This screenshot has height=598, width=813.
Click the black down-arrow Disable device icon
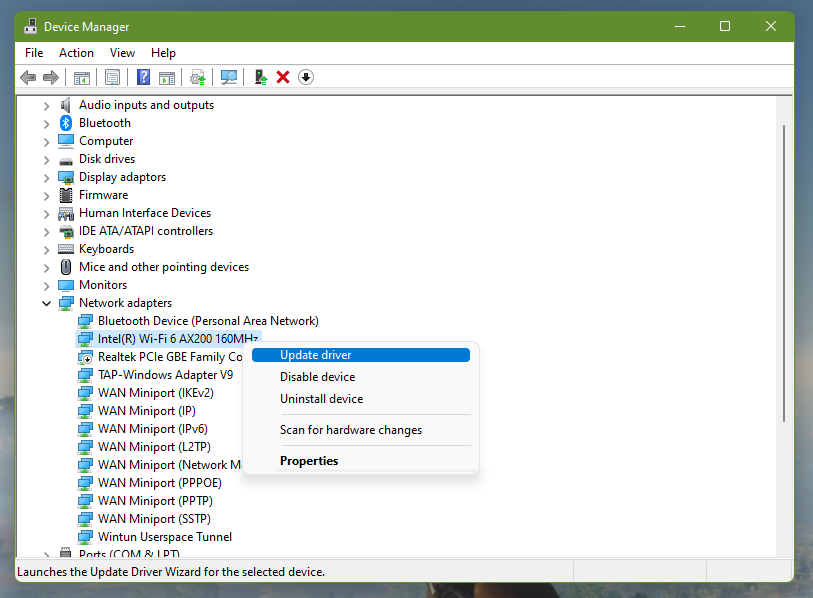click(306, 77)
